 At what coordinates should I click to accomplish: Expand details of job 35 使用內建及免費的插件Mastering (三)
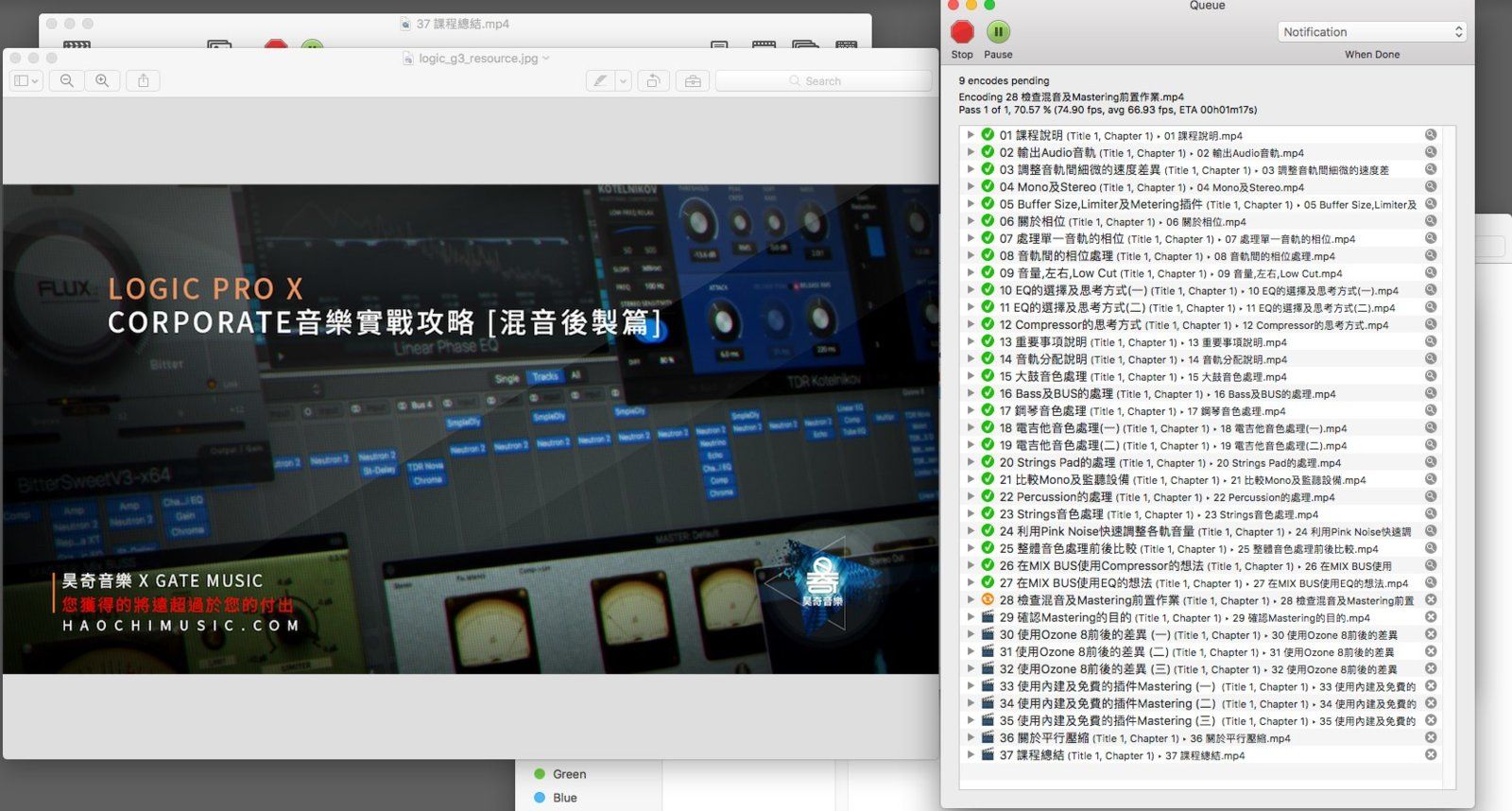pos(971,720)
